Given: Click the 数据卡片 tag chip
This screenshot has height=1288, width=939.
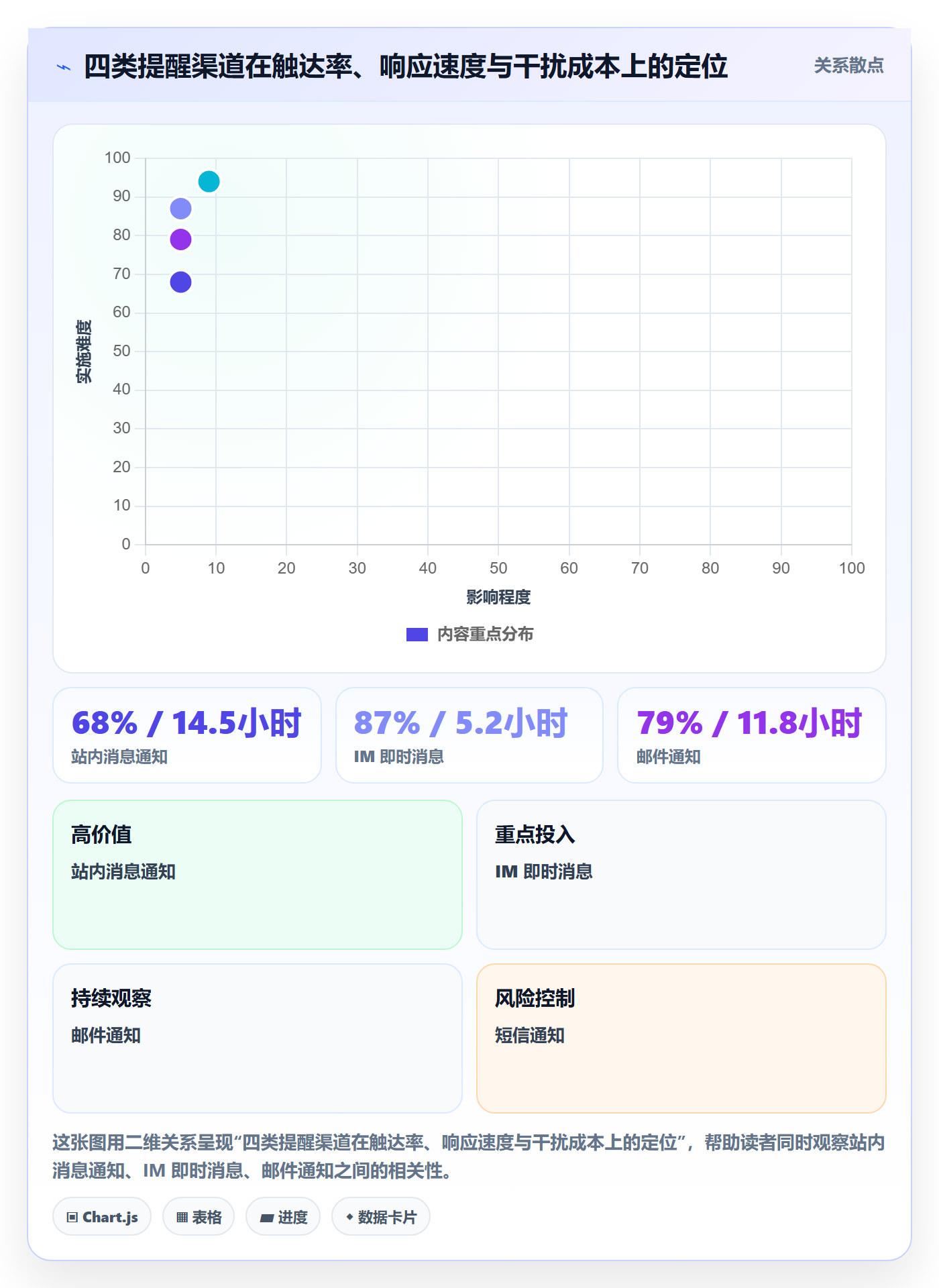Looking at the screenshot, I should pyautogui.click(x=381, y=1217).
